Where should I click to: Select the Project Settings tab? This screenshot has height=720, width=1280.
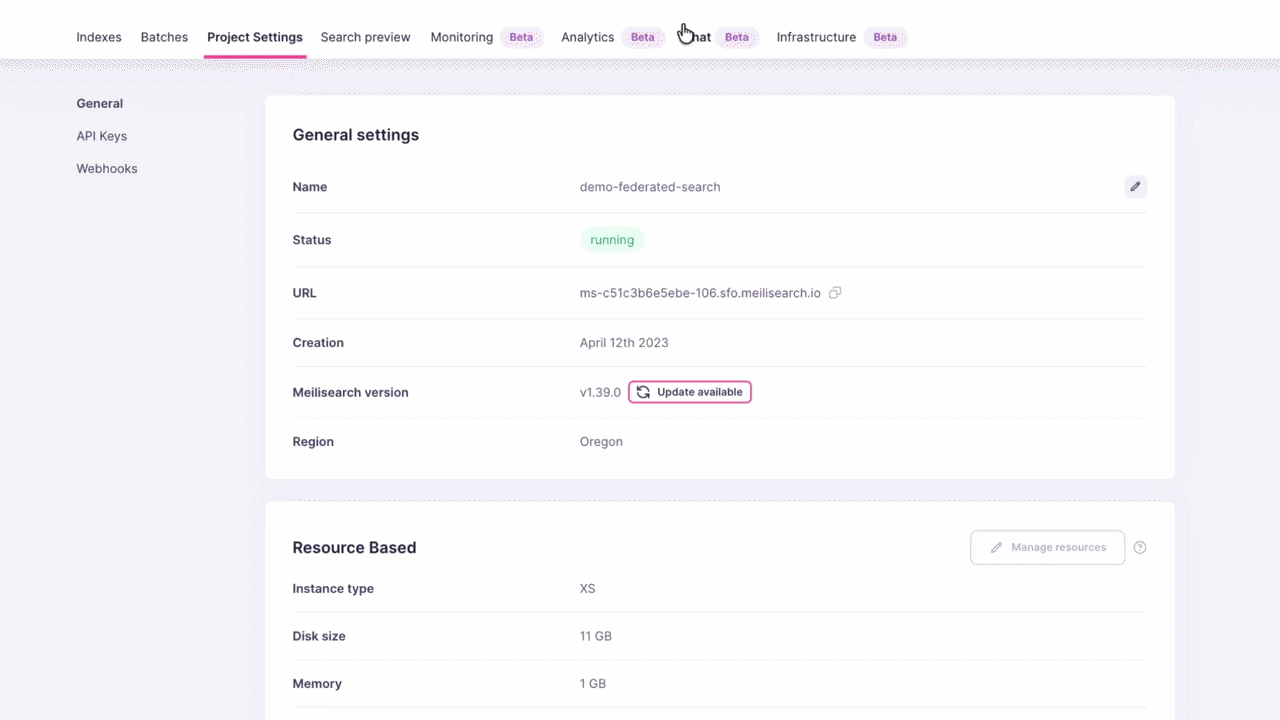(255, 37)
